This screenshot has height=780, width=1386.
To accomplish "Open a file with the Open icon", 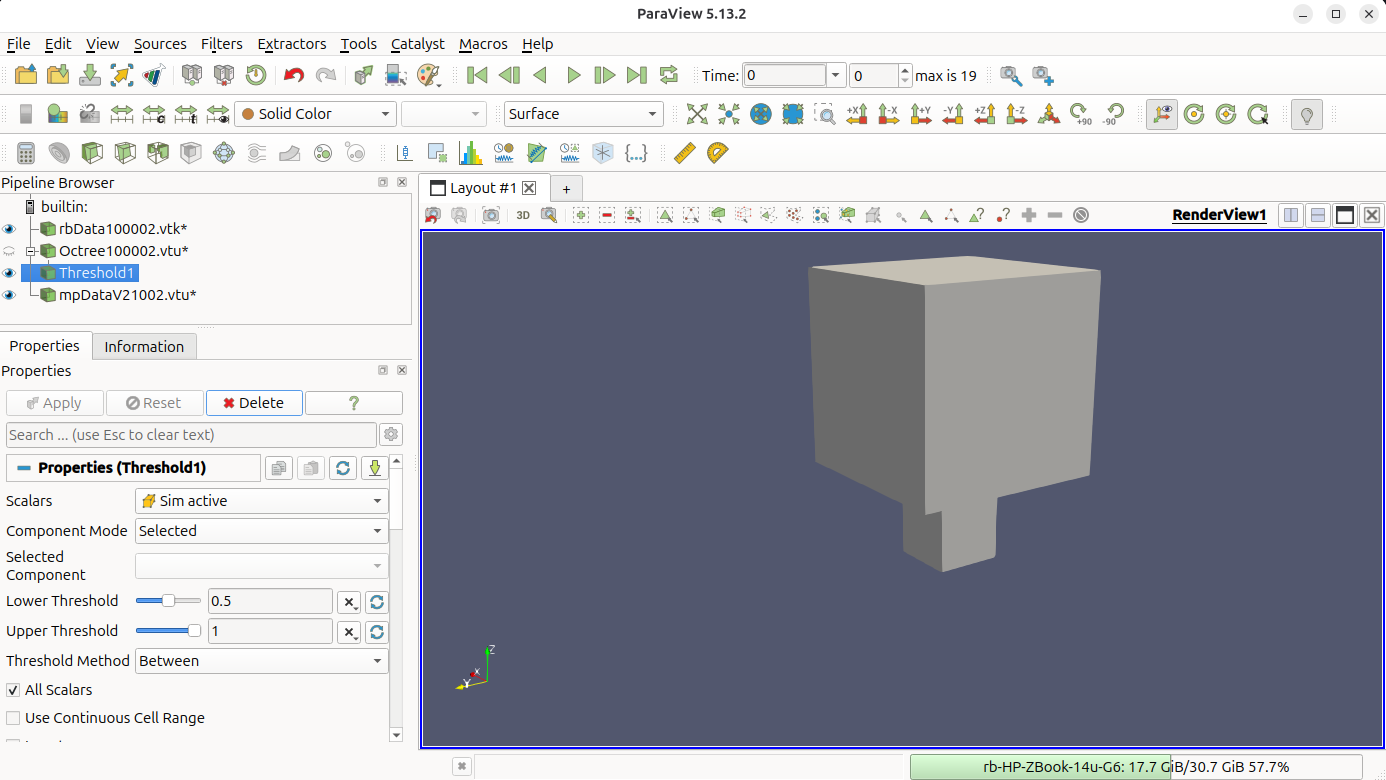I will coord(26,75).
